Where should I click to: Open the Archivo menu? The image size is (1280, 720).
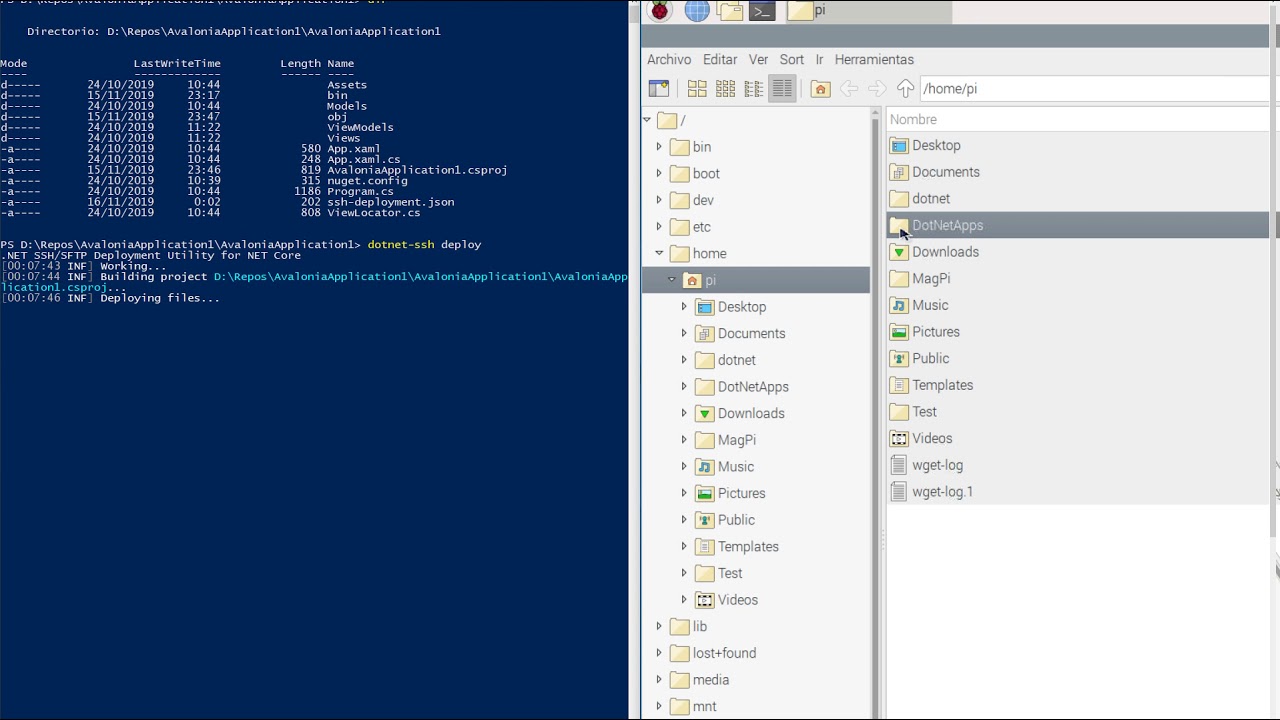click(x=669, y=59)
